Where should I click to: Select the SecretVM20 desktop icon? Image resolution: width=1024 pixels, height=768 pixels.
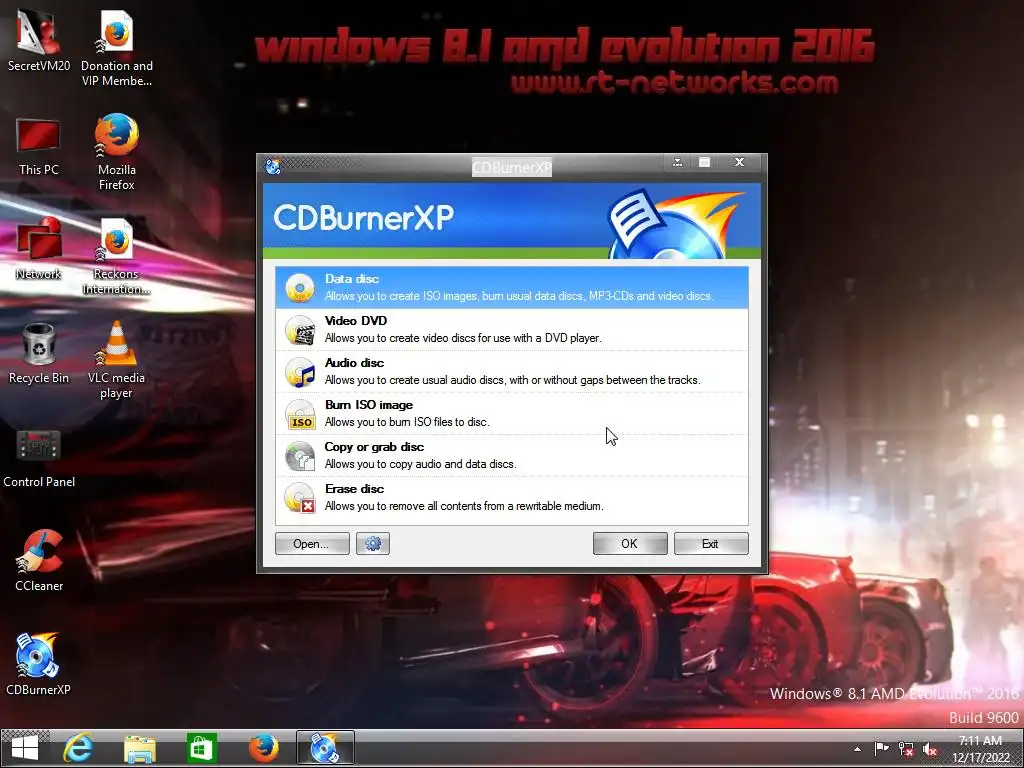point(39,40)
